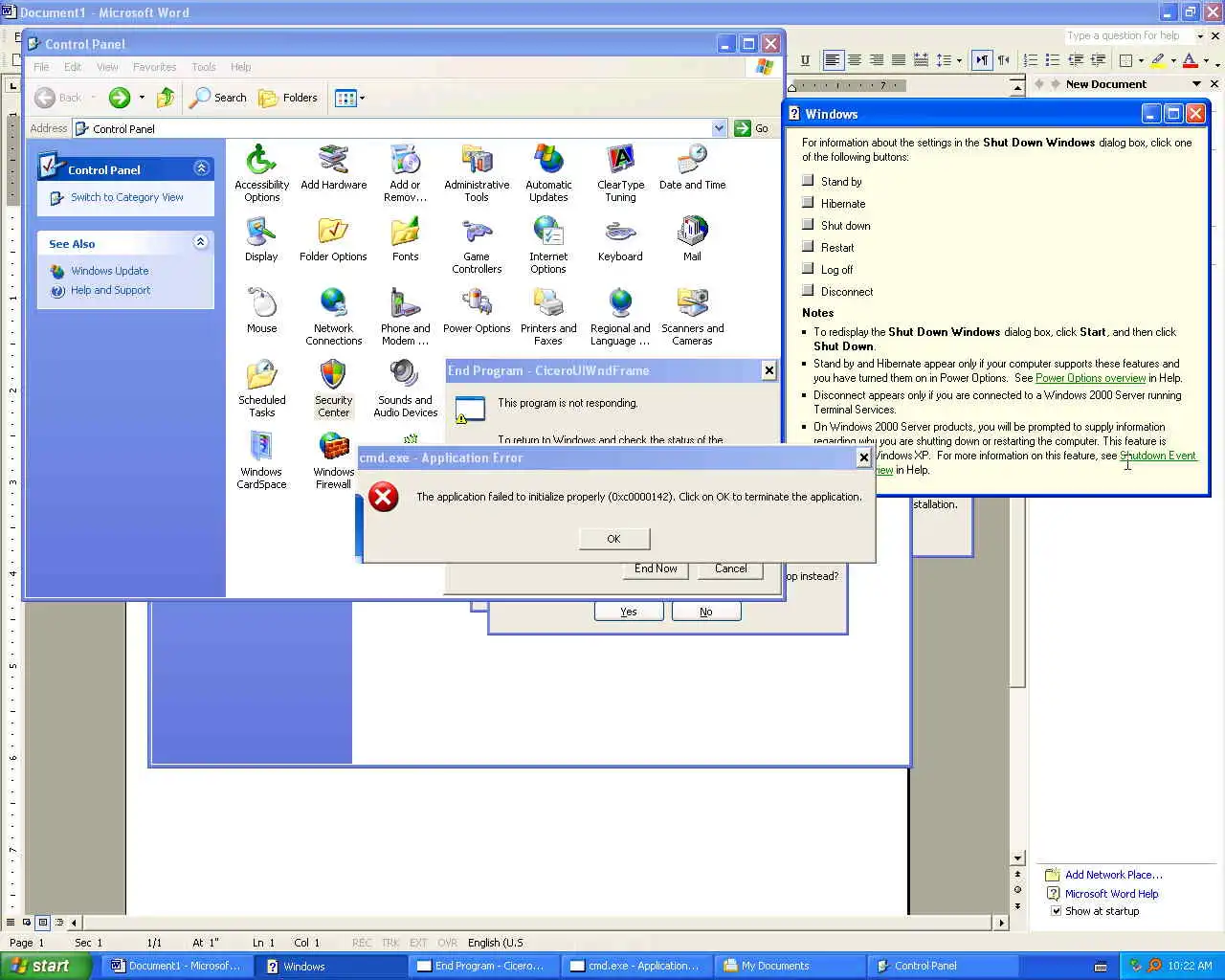Click the Type a question for help box
This screenshot has width=1225, height=980.
(1129, 35)
